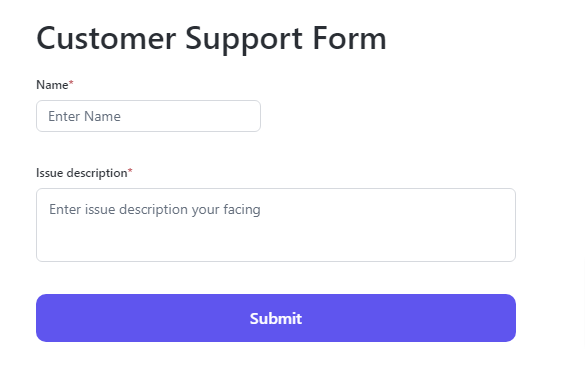Image resolution: width=585 pixels, height=374 pixels.
Task: Click the red asterisk beside Issue description
Action: (x=130, y=171)
